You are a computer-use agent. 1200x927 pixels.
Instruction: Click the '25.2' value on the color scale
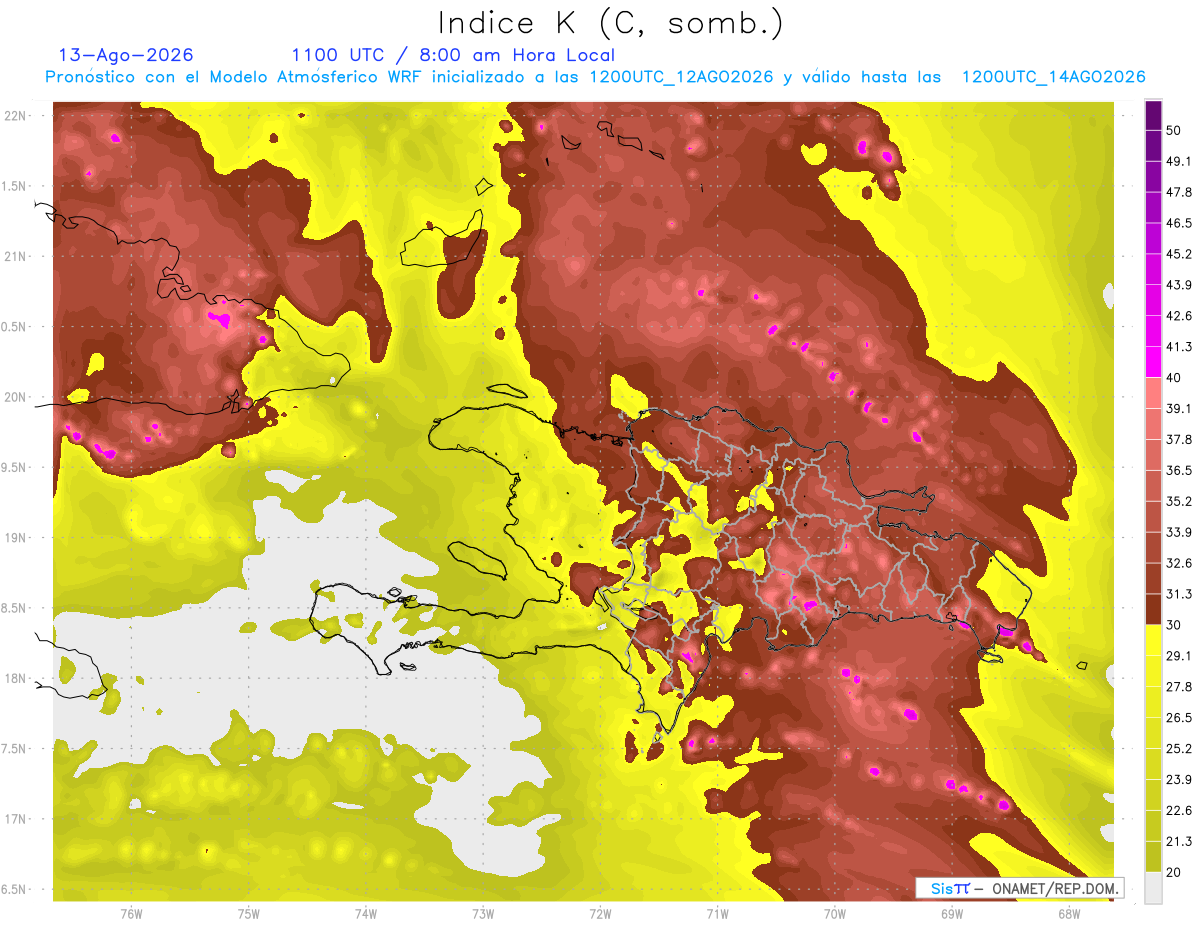tap(1178, 749)
